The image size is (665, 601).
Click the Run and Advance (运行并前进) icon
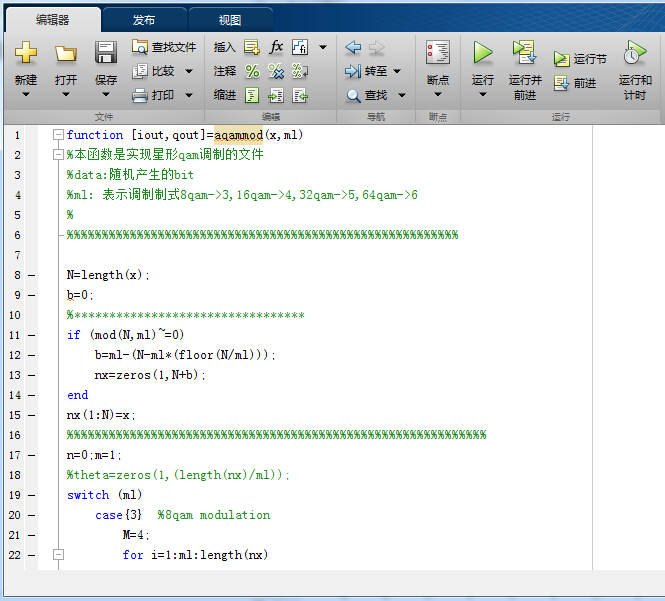coord(525,52)
